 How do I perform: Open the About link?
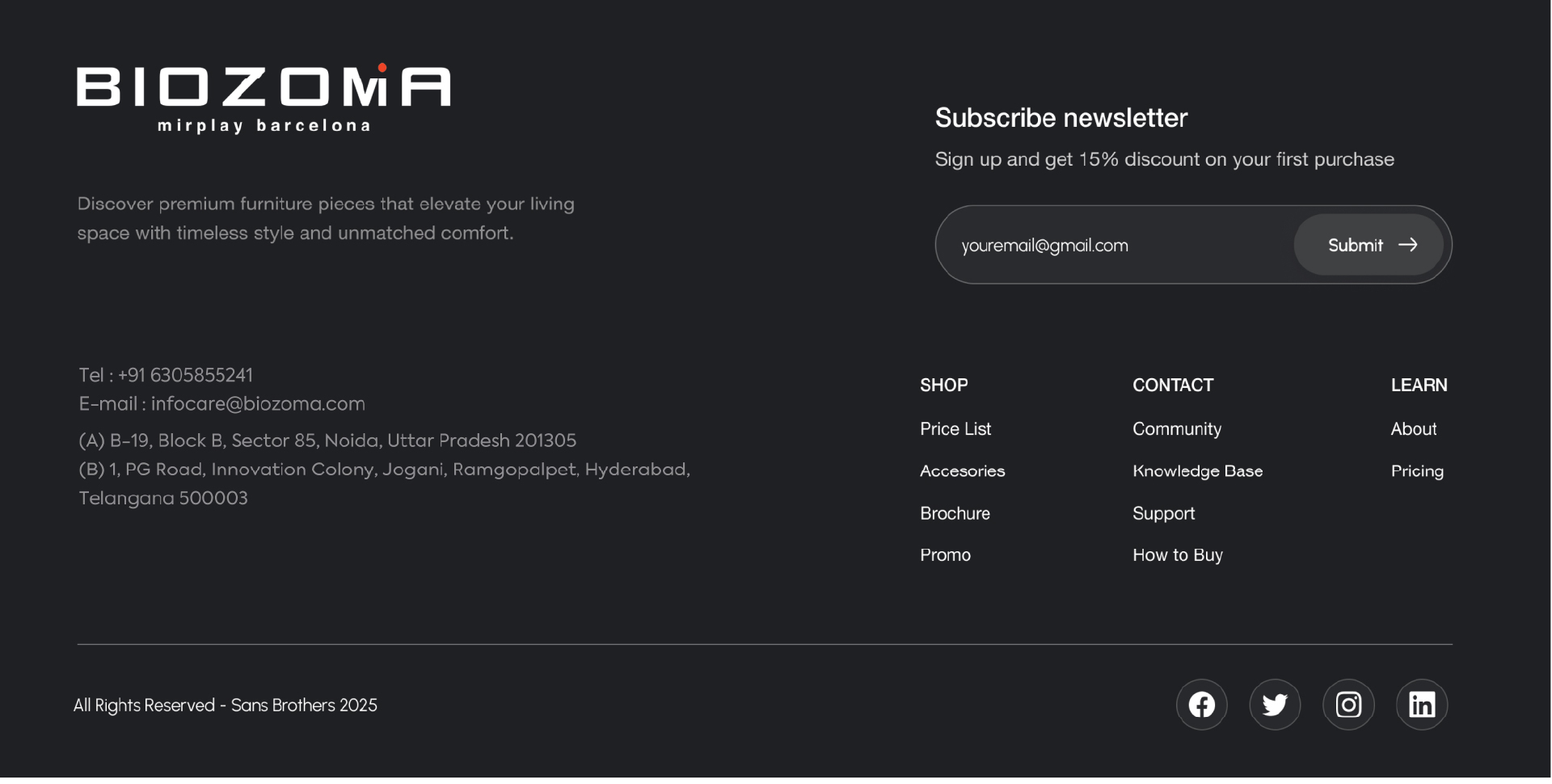[1413, 429]
